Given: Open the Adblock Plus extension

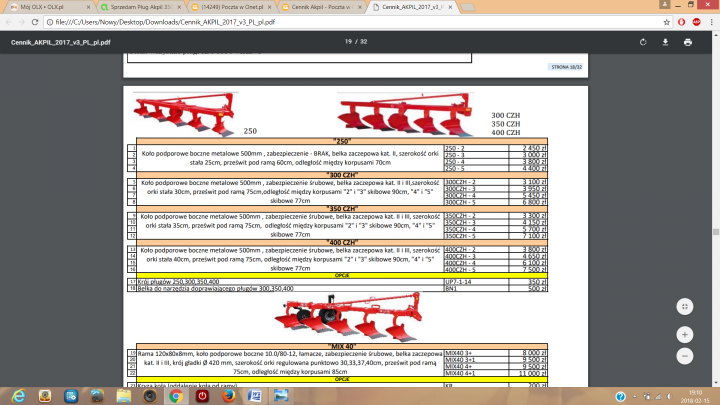Looking at the screenshot, I should point(695,20).
